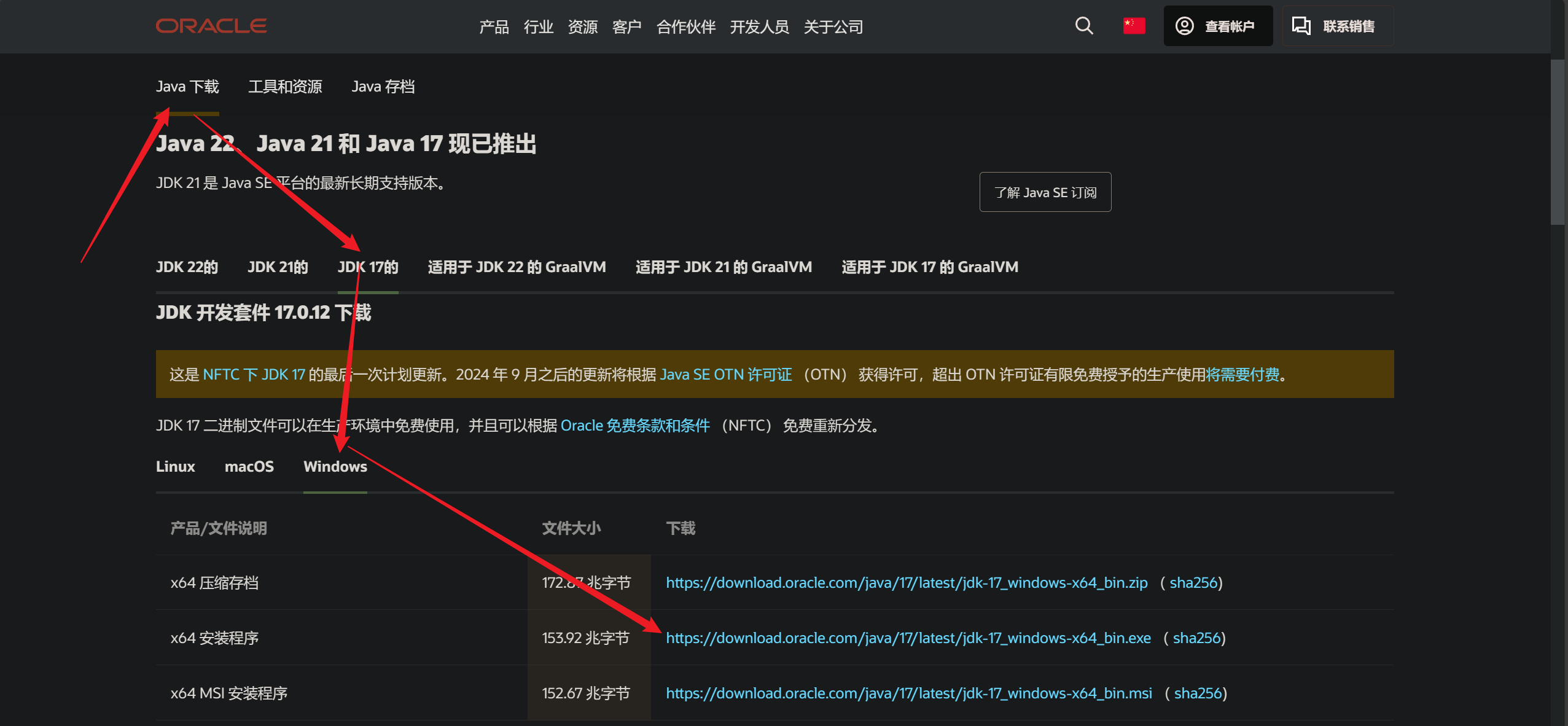Screen dimensions: 1568x726
Task: Open the search magnifier
Action: (x=1083, y=26)
